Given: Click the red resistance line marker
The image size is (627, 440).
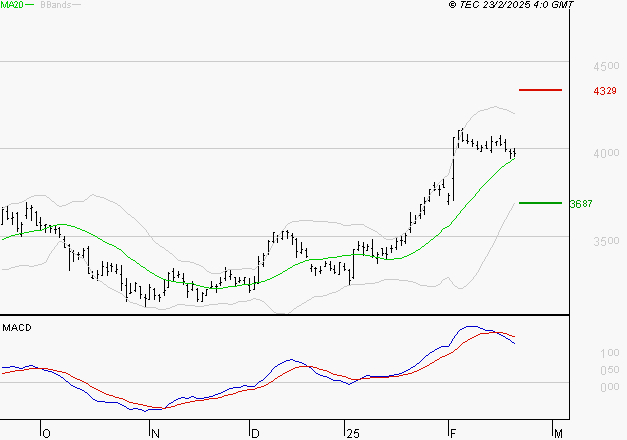Looking at the screenshot, I should 540,90.
